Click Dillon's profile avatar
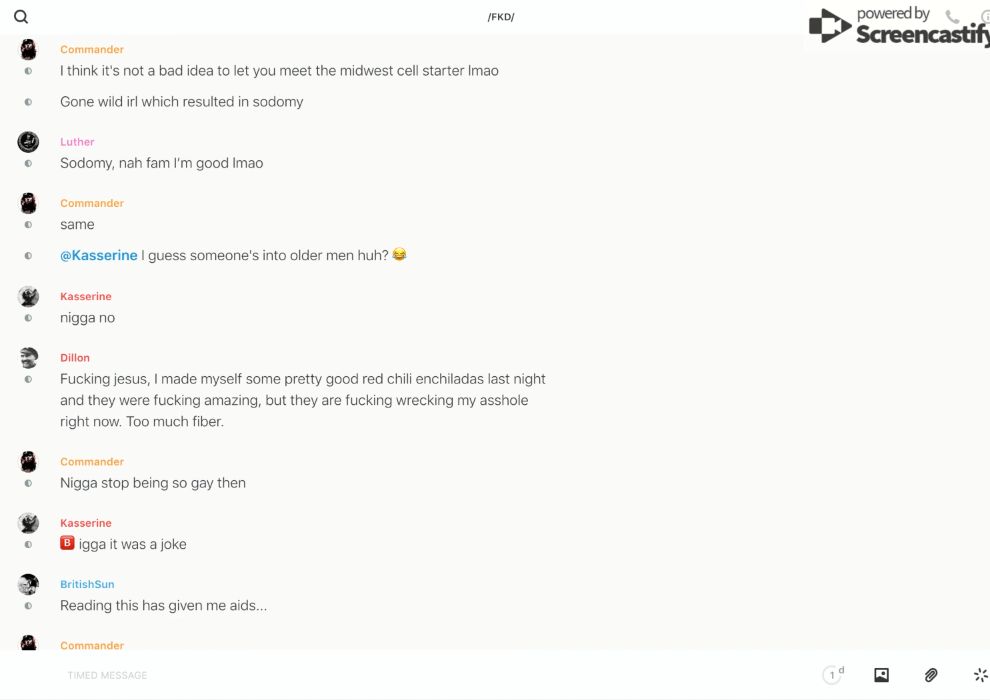Screen dimensions: 990x700 28,358
